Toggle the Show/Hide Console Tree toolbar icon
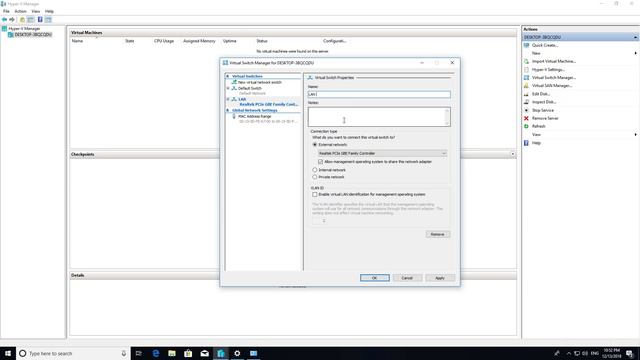Image resolution: width=640 pixels, height=360 pixels. (31, 20)
